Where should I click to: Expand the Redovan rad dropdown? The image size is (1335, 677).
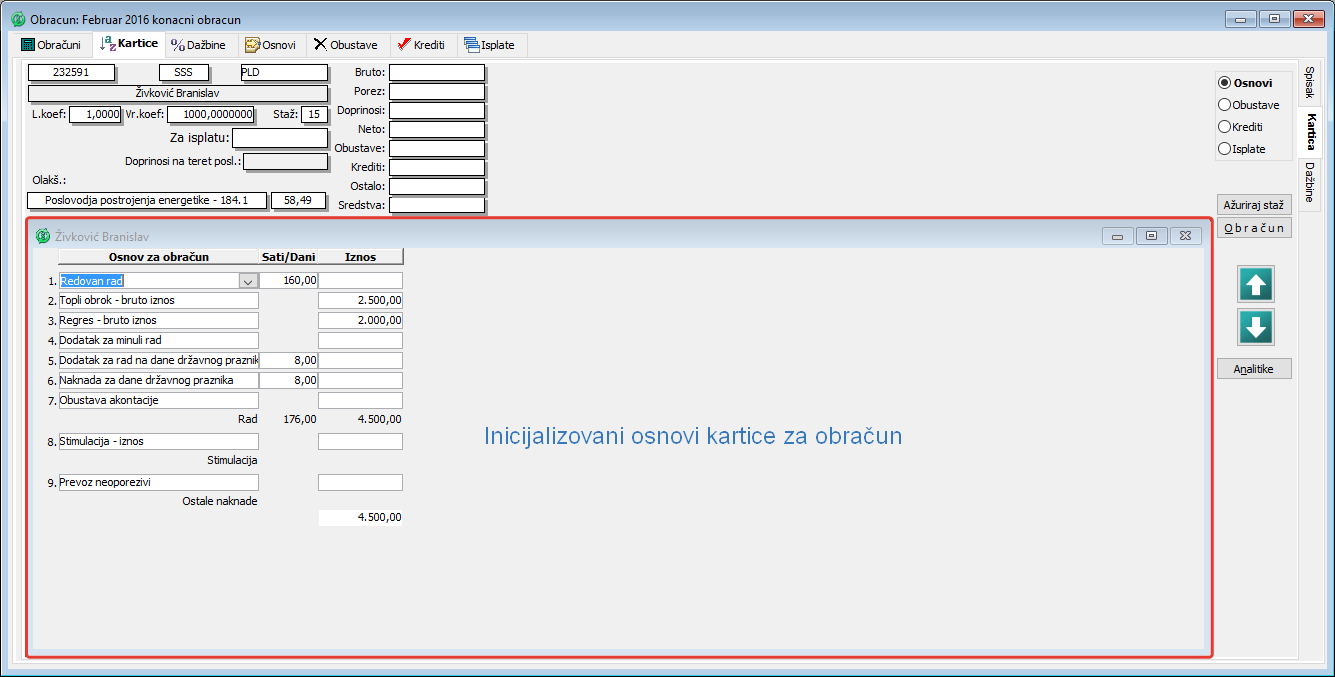(x=248, y=282)
